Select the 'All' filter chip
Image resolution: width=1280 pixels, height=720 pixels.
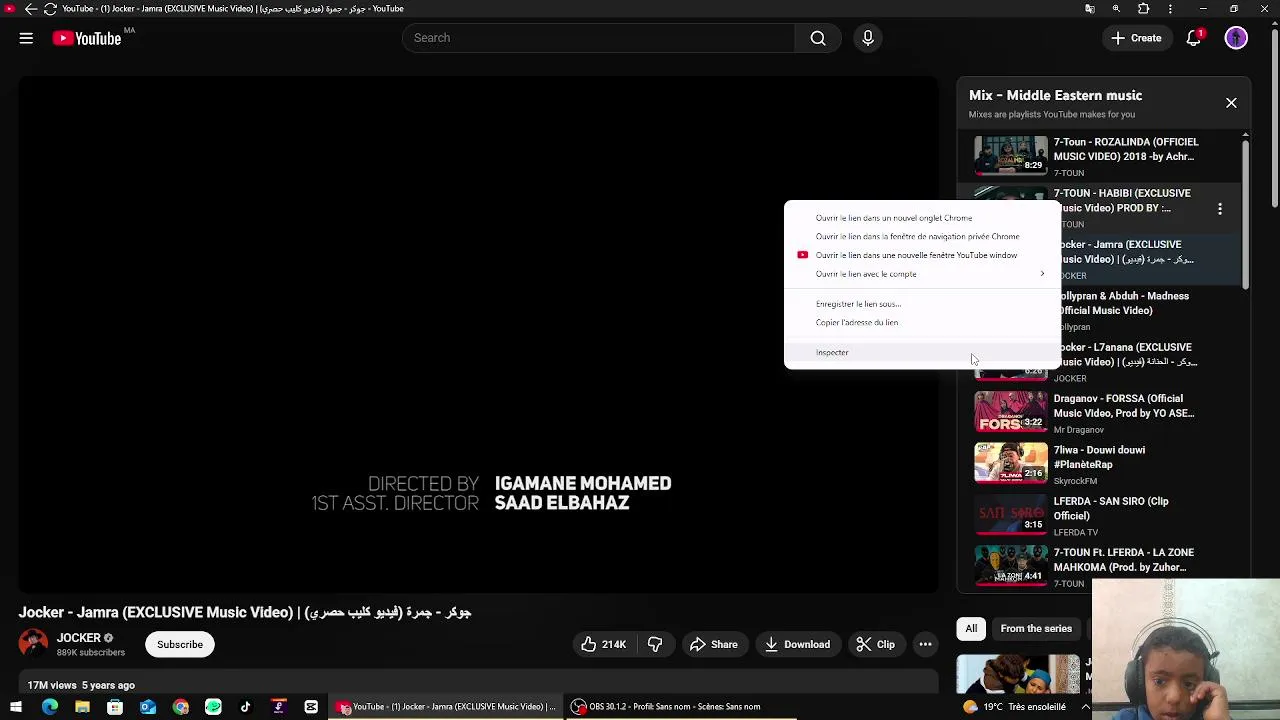pyautogui.click(x=971, y=629)
